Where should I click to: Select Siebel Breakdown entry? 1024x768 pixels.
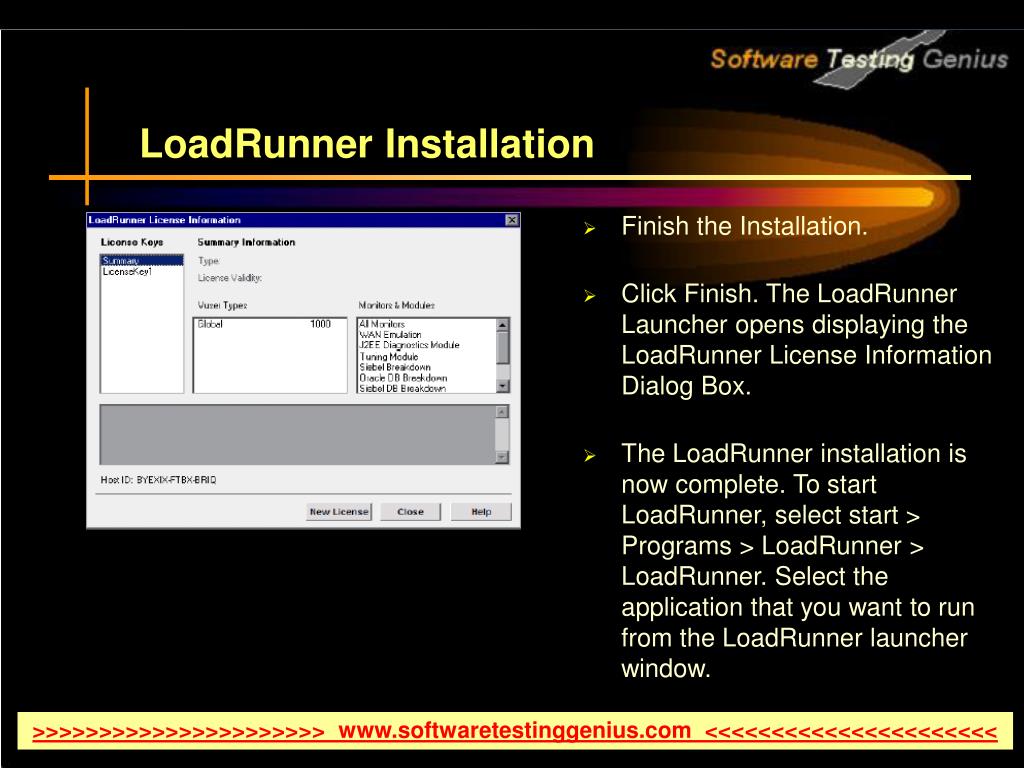[x=395, y=367]
